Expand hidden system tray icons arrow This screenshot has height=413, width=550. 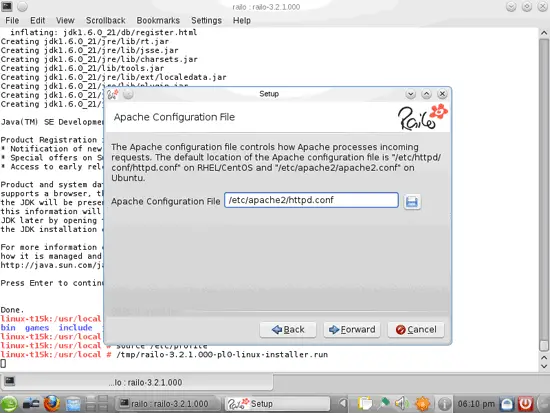coord(343,404)
